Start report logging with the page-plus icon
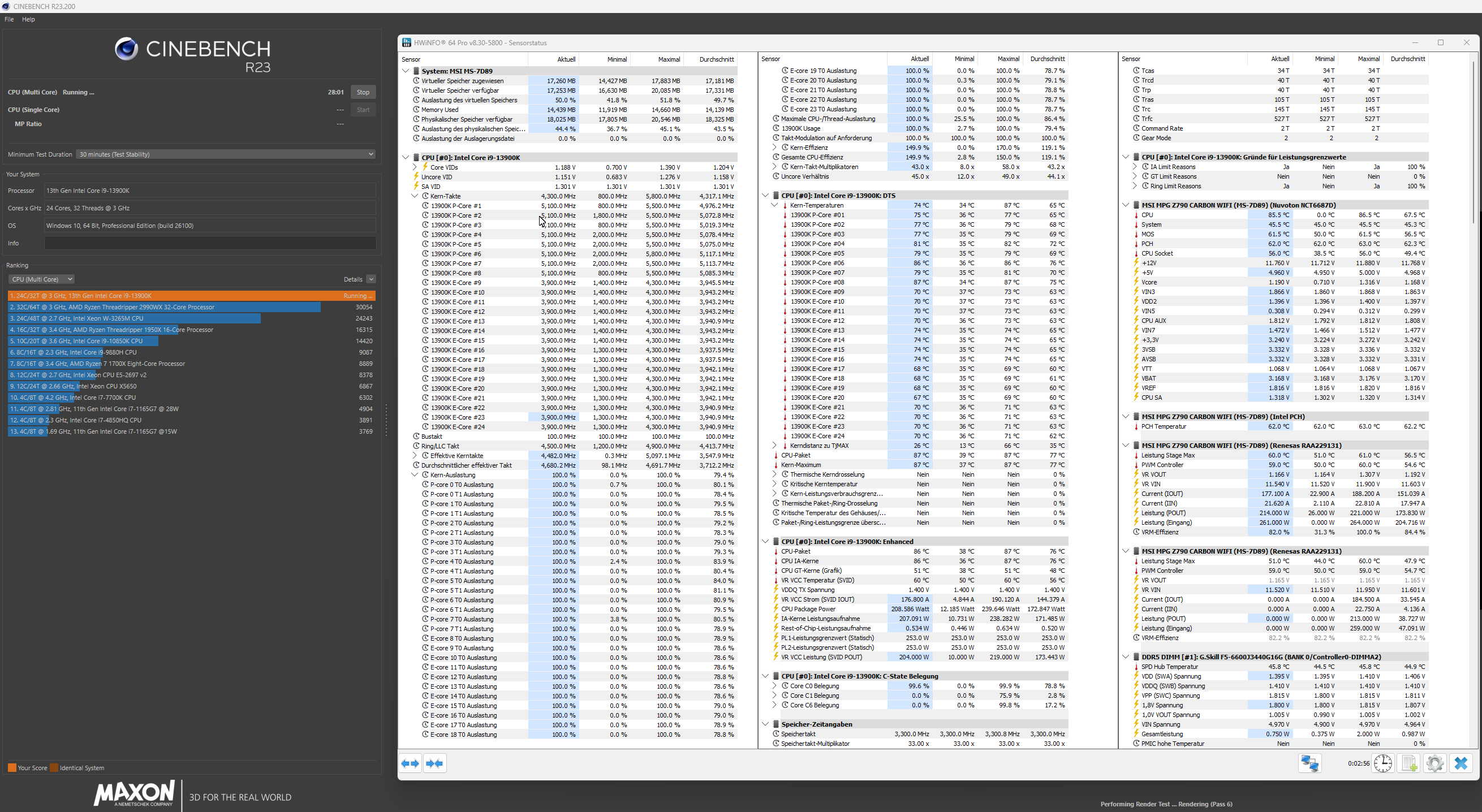 [x=1409, y=763]
